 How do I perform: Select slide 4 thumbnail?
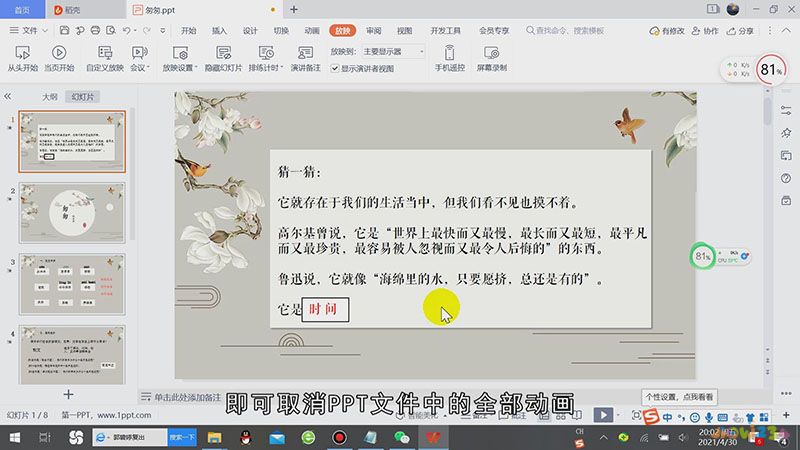(72, 355)
